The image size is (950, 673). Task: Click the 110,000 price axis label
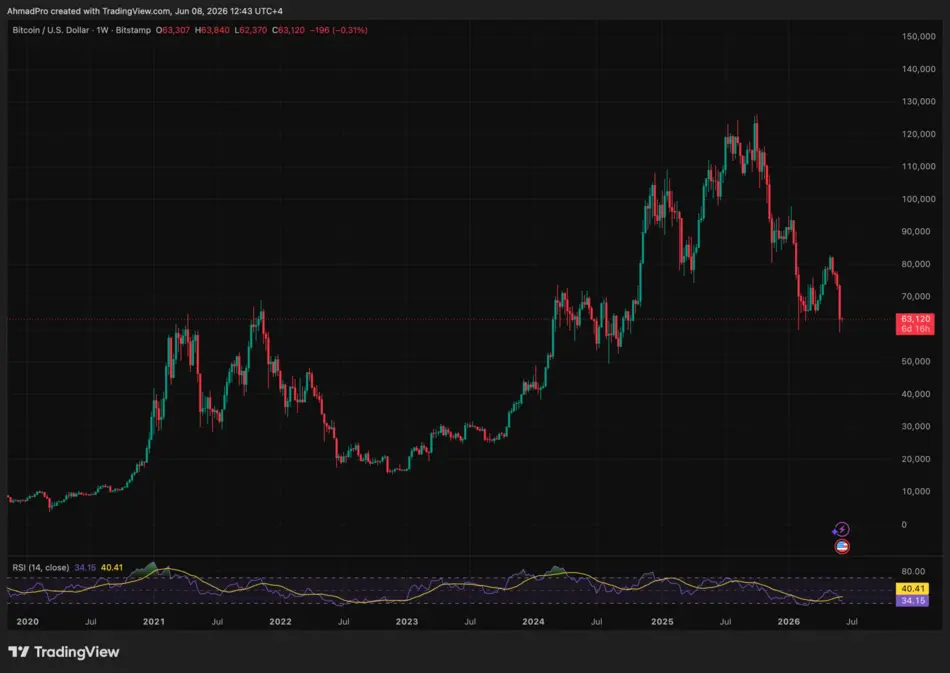(x=918, y=166)
